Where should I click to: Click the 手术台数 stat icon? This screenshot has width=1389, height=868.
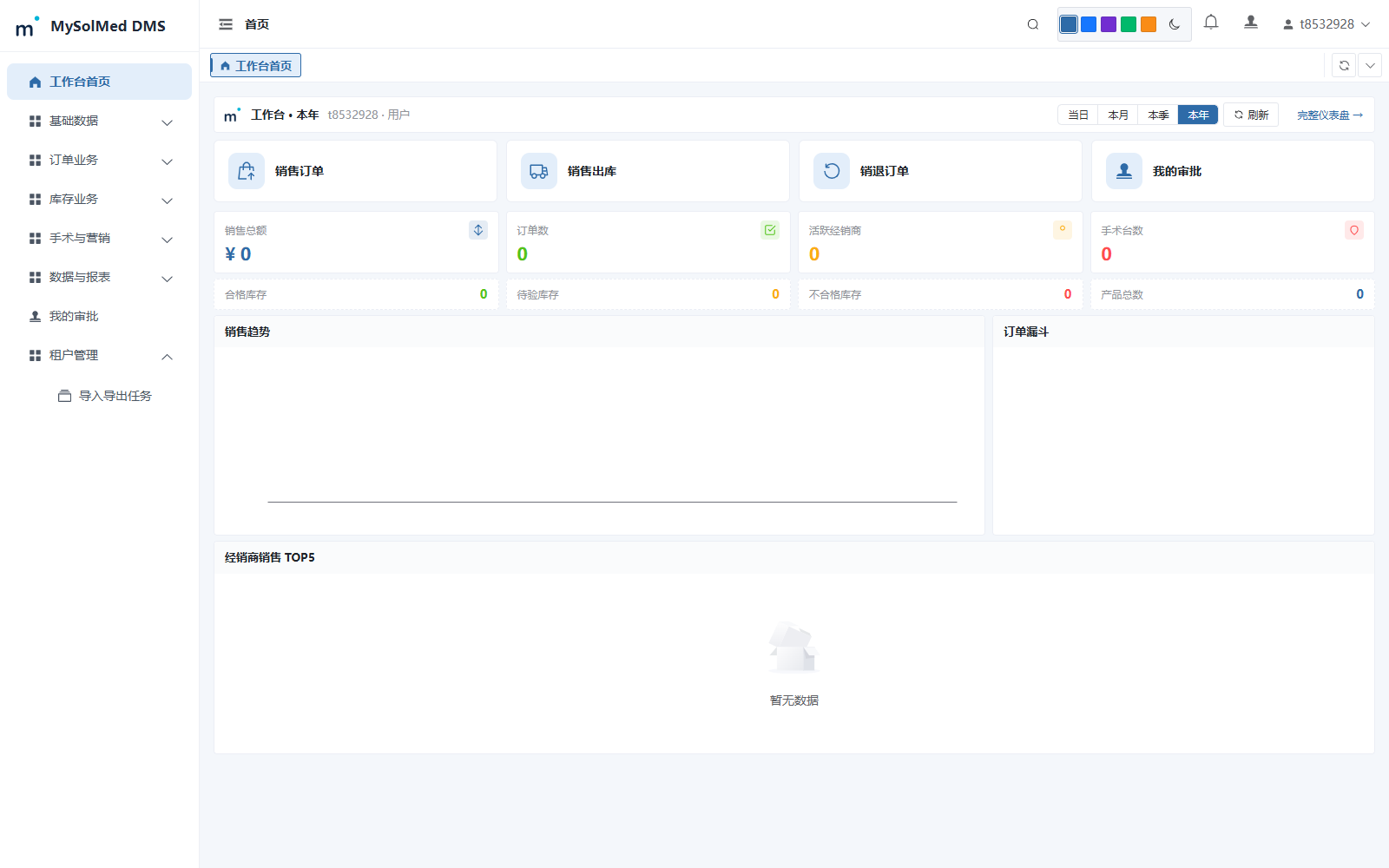point(1354,230)
